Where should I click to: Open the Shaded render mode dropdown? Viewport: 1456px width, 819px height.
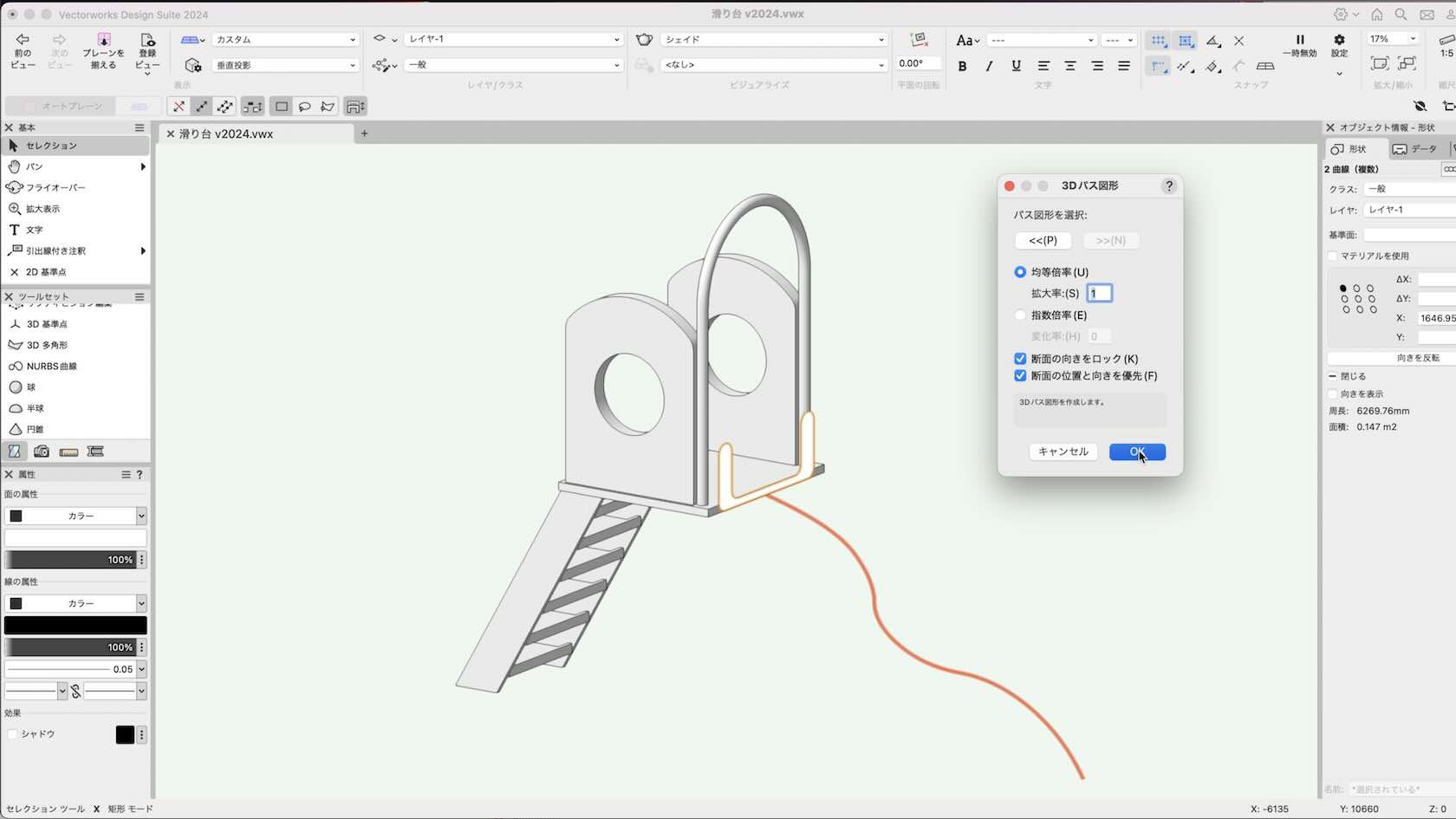pos(774,40)
